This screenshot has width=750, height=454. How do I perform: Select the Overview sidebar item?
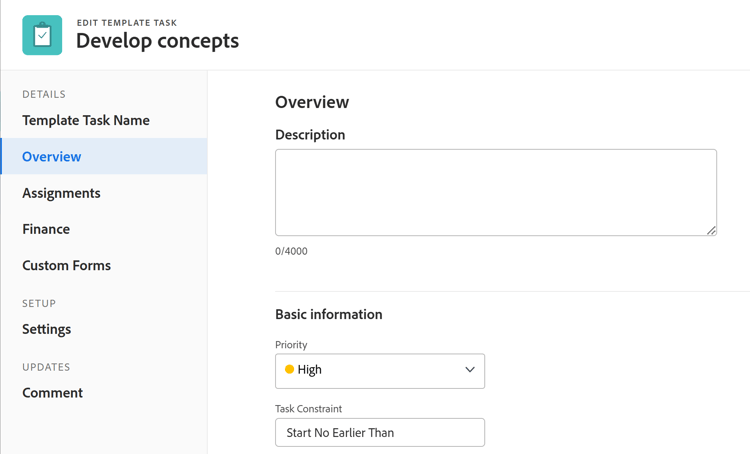[52, 157]
